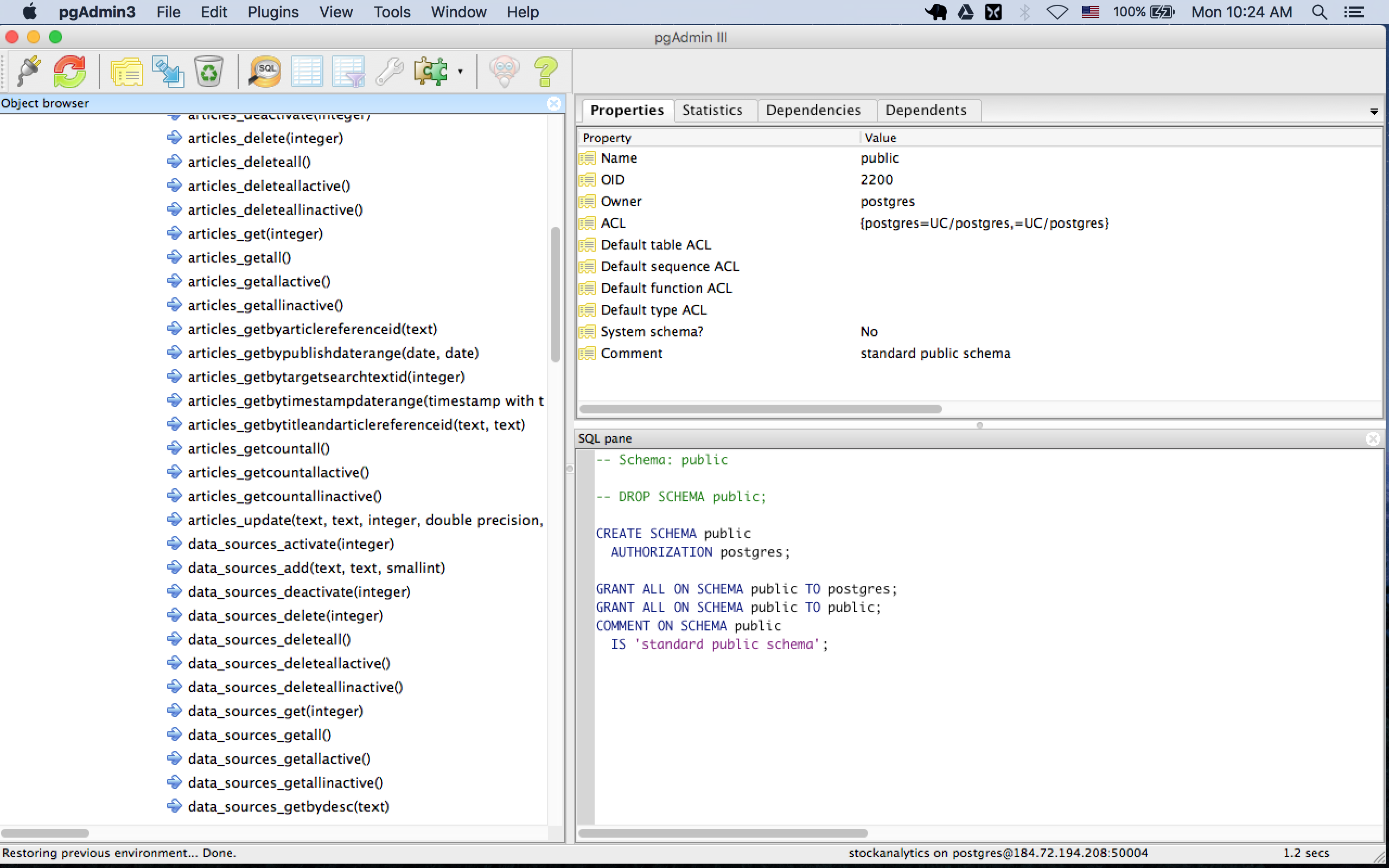The image size is (1389, 868).
Task: Select function articles_deleteallactive()
Action: click(x=269, y=186)
